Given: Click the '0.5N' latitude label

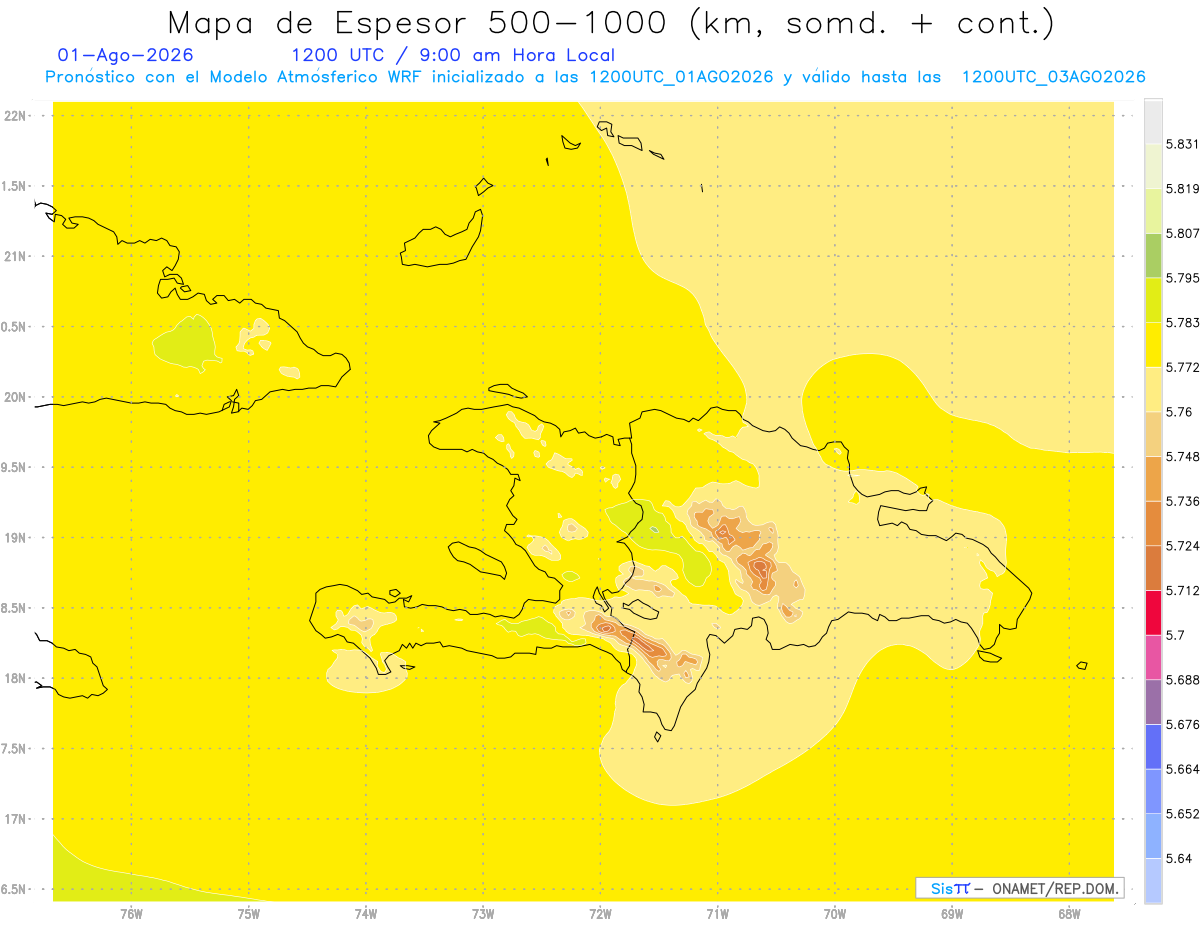Looking at the screenshot, I should click(15, 327).
